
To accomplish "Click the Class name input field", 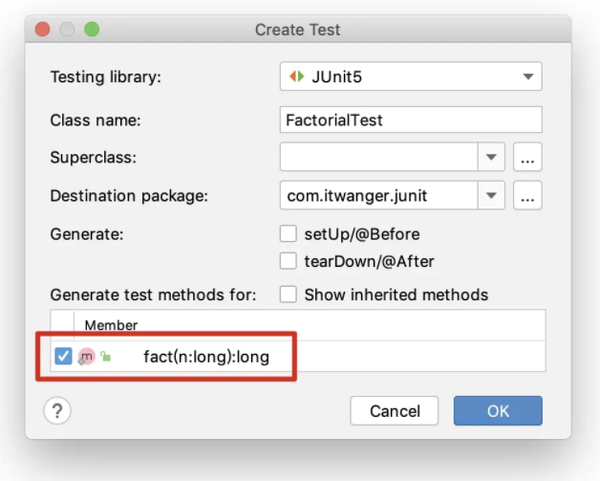I will click(x=410, y=120).
